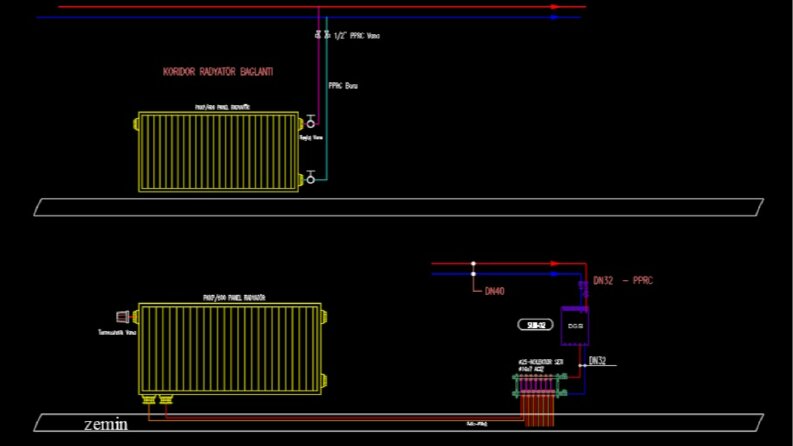793x446 pixels.
Task: Select the upper yellow panel radiator
Action: (218, 152)
